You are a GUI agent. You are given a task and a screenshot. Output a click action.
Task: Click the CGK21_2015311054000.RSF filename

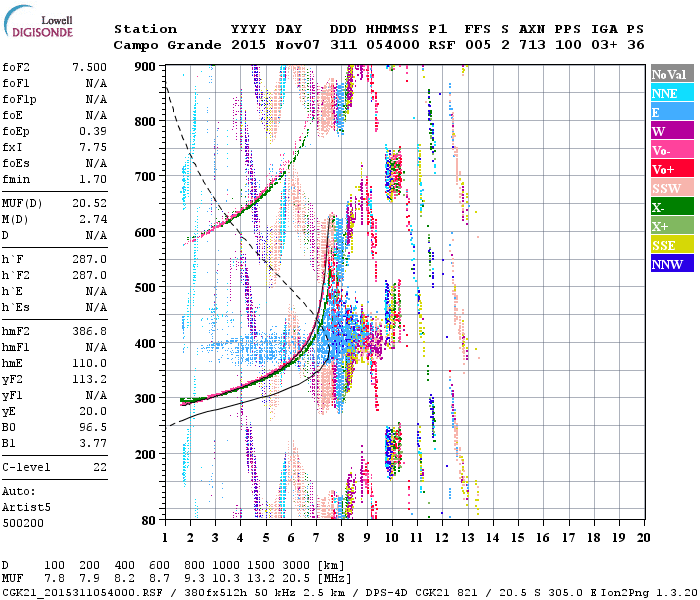82,593
